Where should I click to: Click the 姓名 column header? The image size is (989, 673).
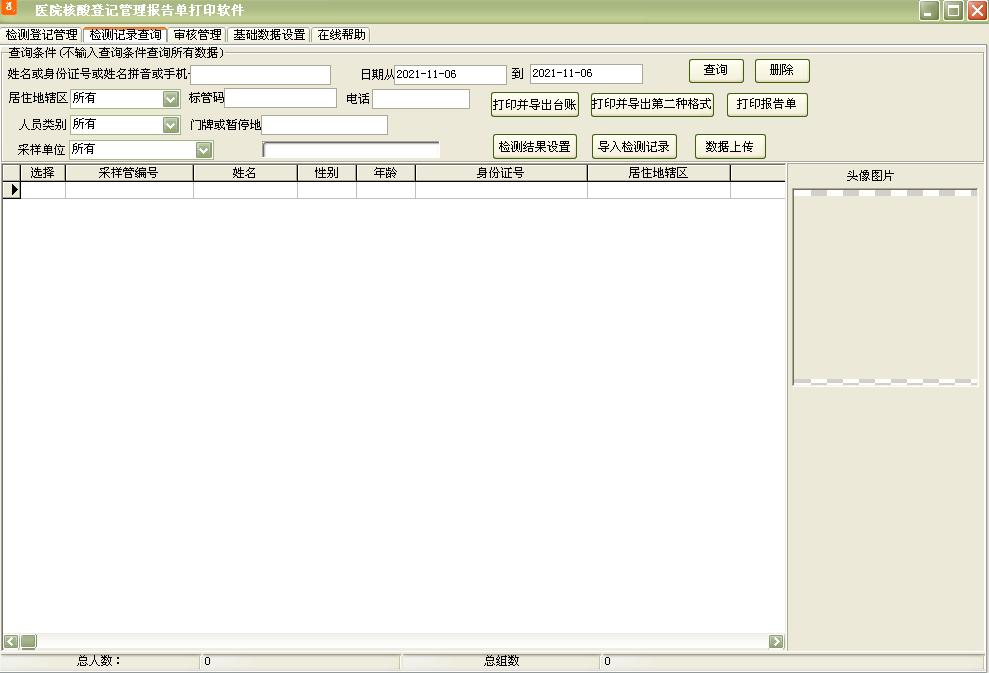click(x=245, y=173)
